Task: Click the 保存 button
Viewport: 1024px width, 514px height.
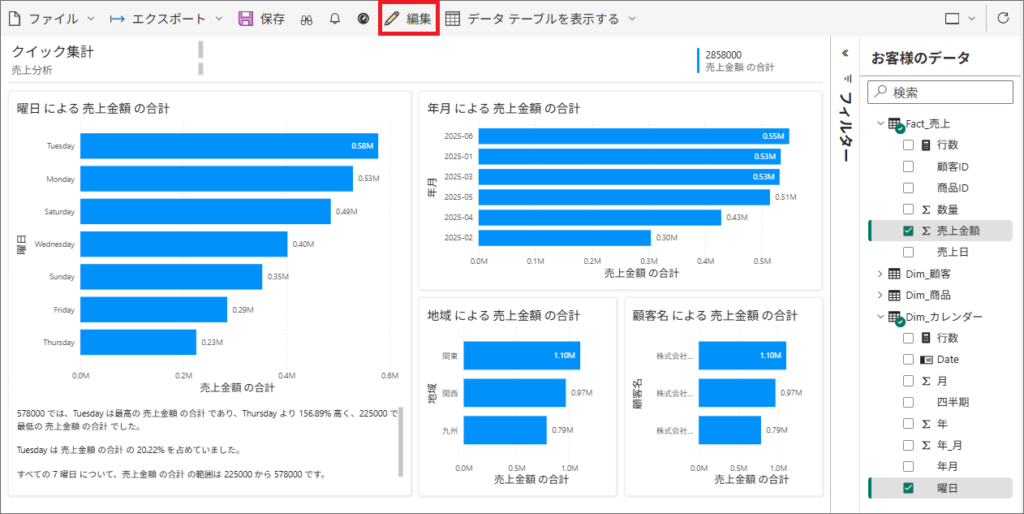Action: (262, 19)
